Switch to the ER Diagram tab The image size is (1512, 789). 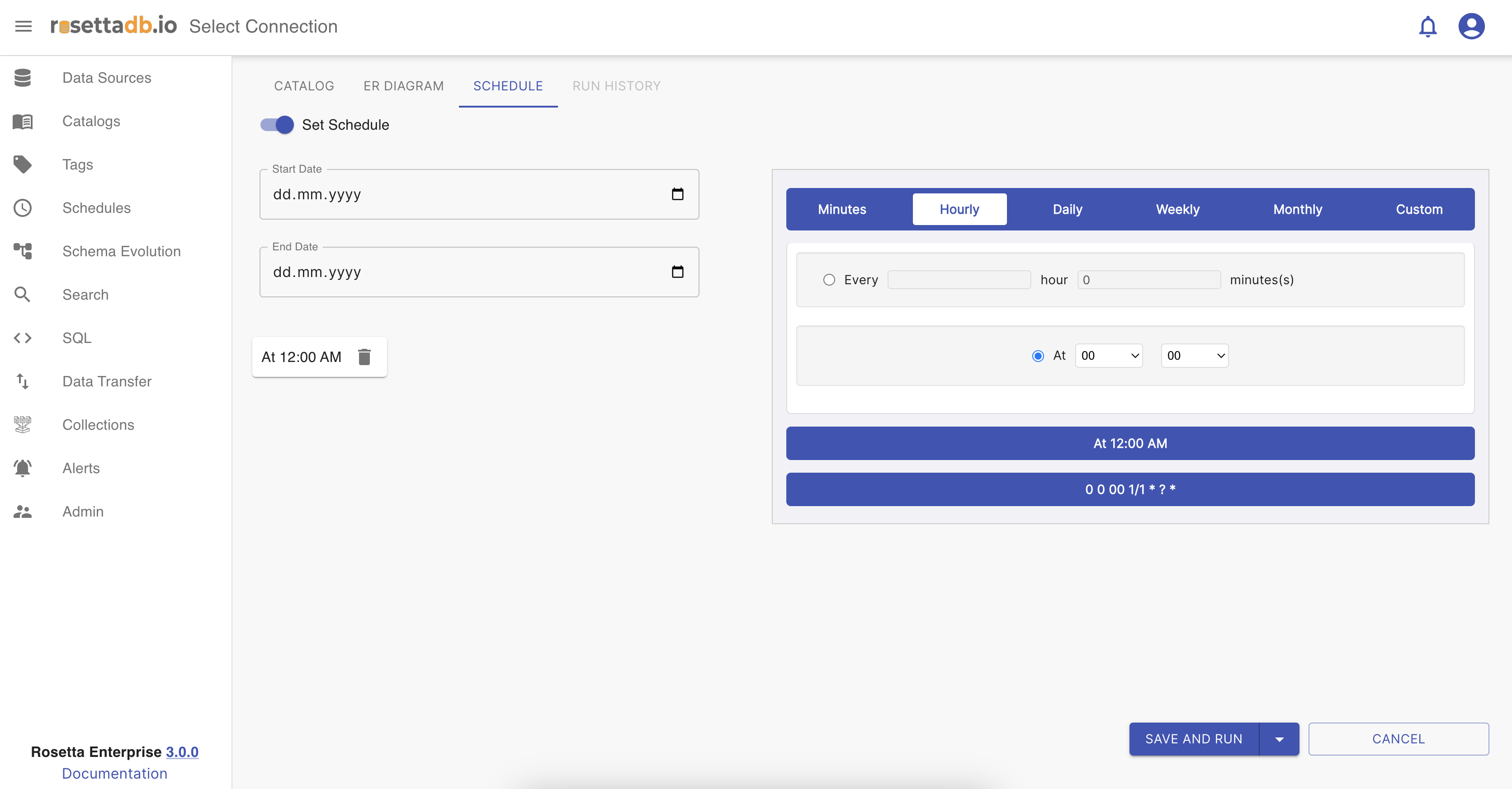coord(403,86)
